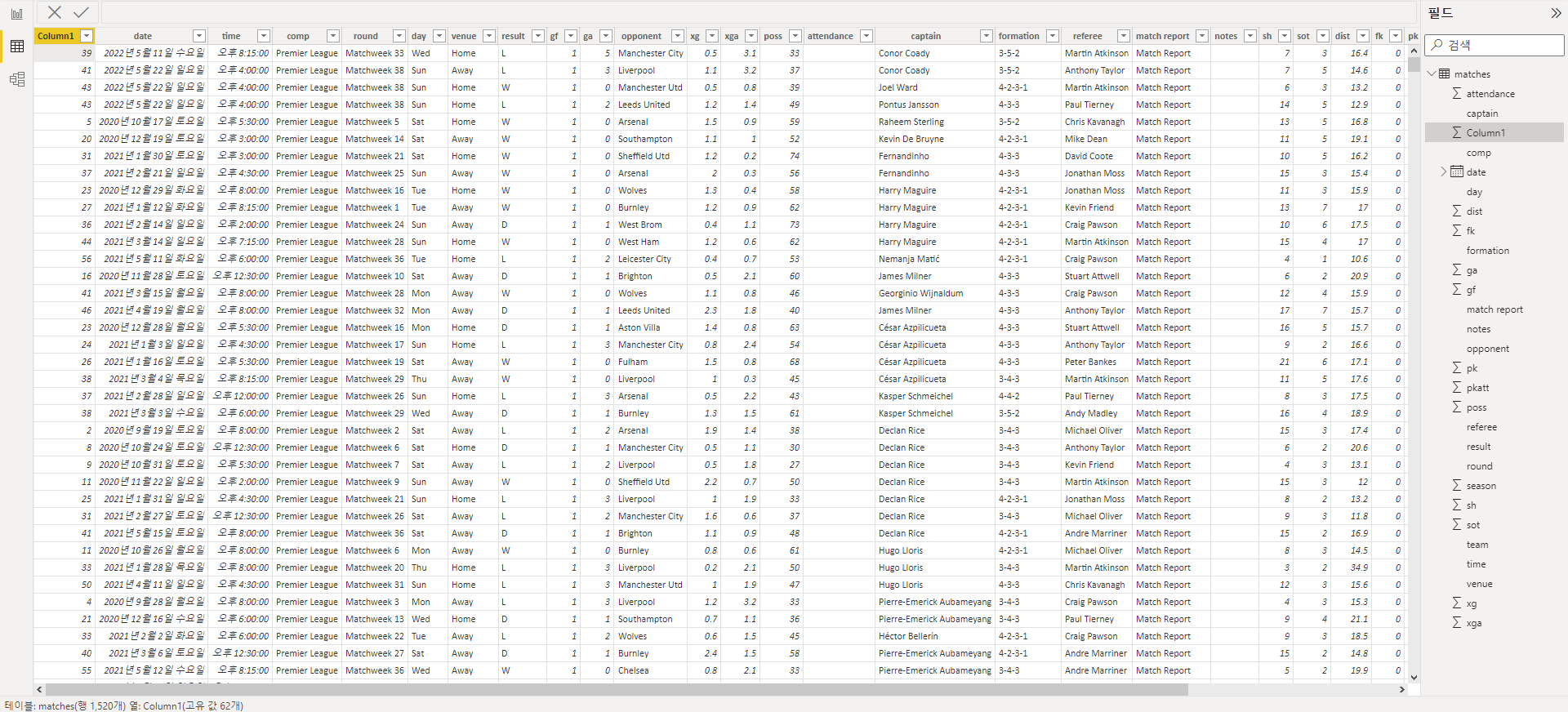Collapse the matches table tree
This screenshot has width=1568, height=712.
(x=1432, y=74)
